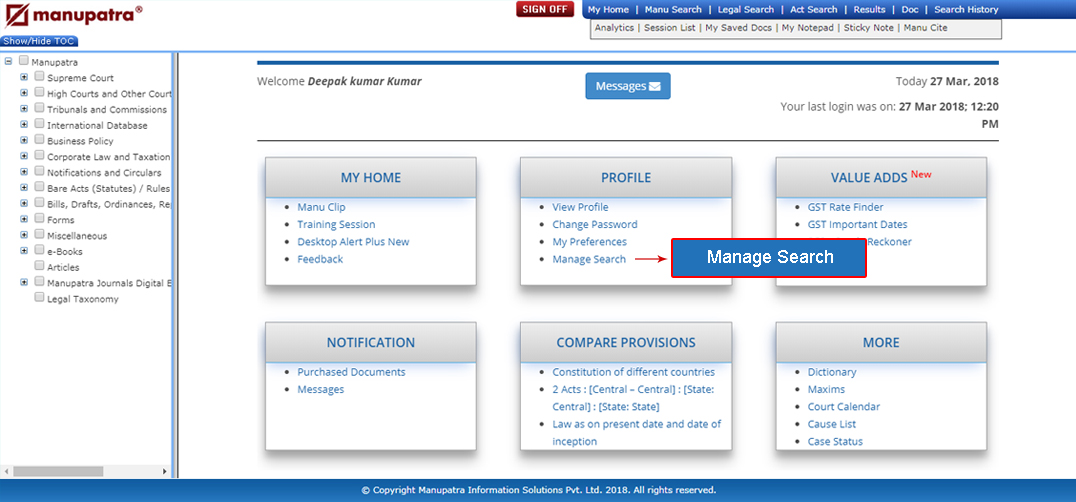This screenshot has width=1076, height=502.
Task: Tick the Articles checkbox
Action: [x=39, y=266]
